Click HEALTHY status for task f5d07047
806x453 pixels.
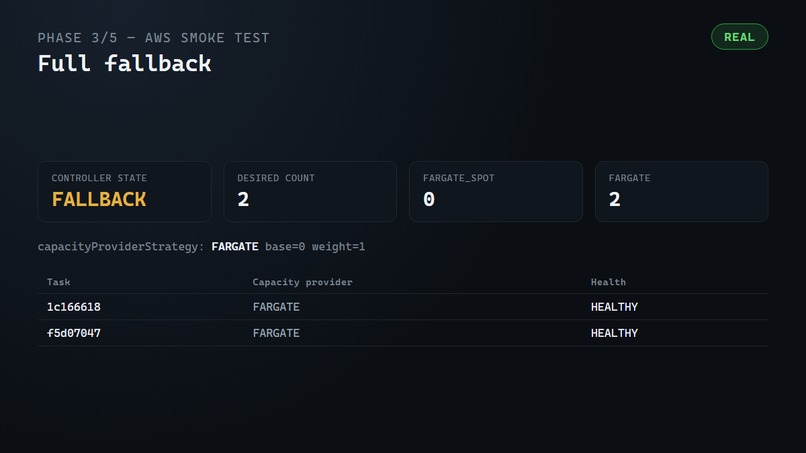[614, 333]
